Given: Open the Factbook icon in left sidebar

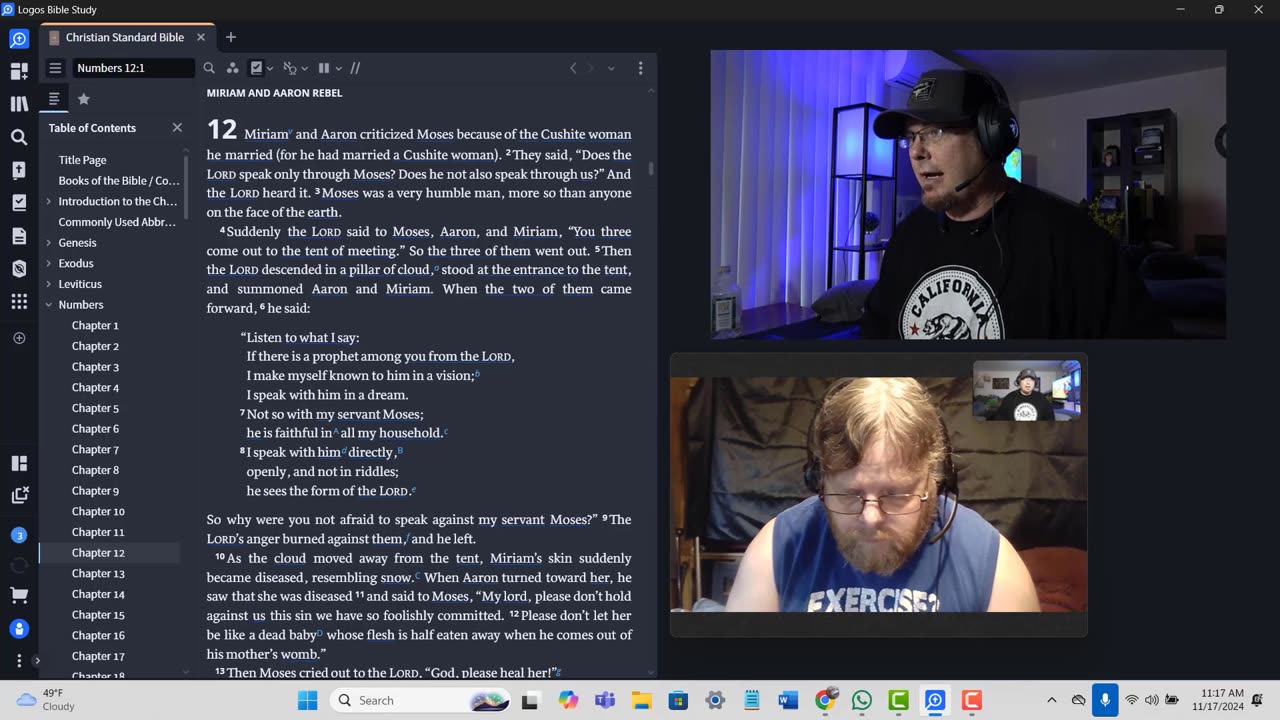Looking at the screenshot, I should [19, 170].
